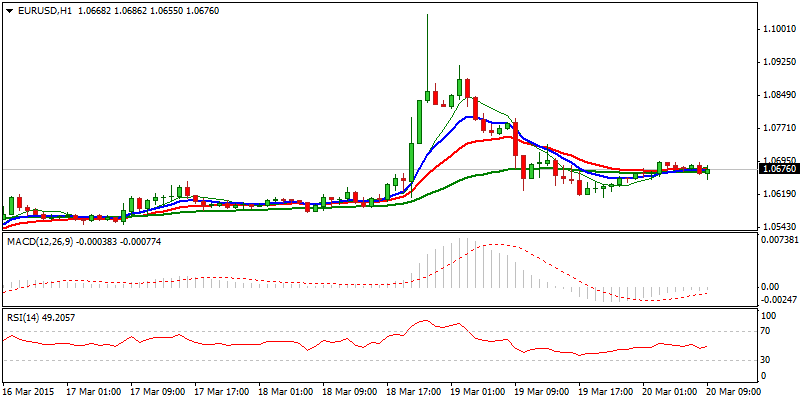Click the time label 16 Mar 2015

pos(26,390)
